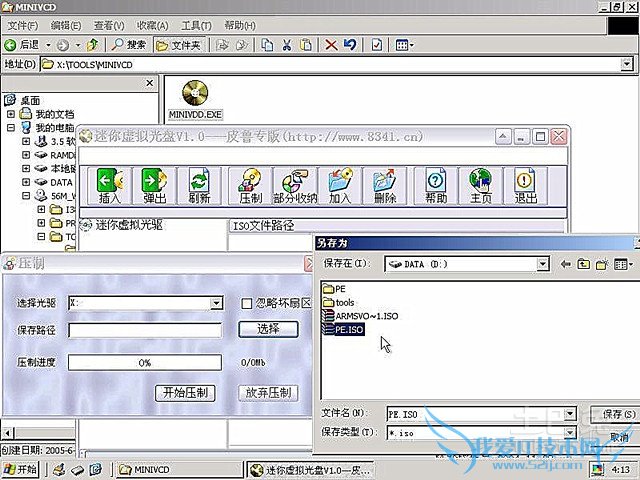Go up one folder level in Explorer
640x480 pixels.
pyautogui.click(x=92, y=45)
